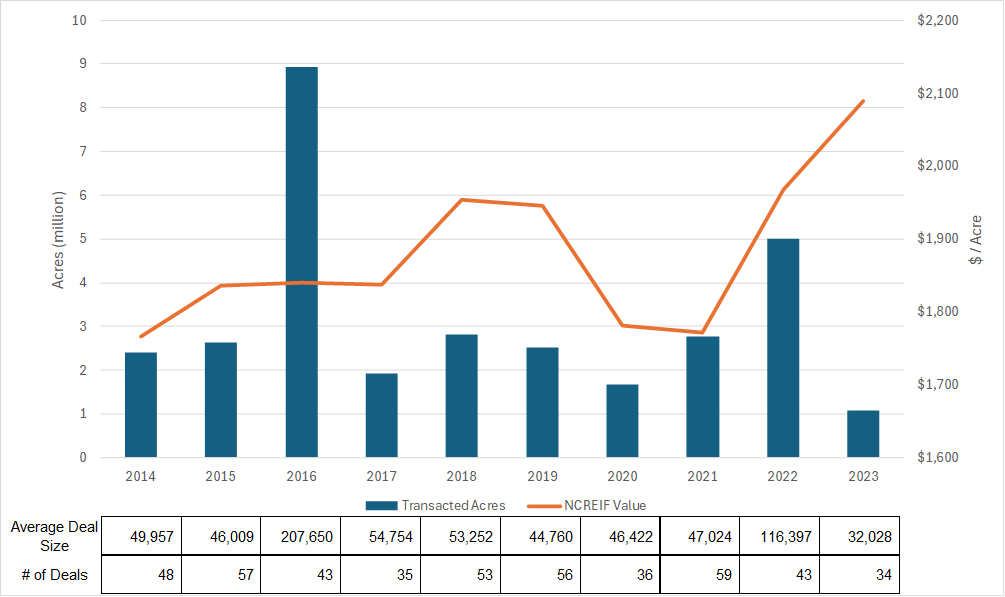Screen dimensions: 1005x597
Task: Click the $ / Acre axis title
Action: click(x=975, y=240)
